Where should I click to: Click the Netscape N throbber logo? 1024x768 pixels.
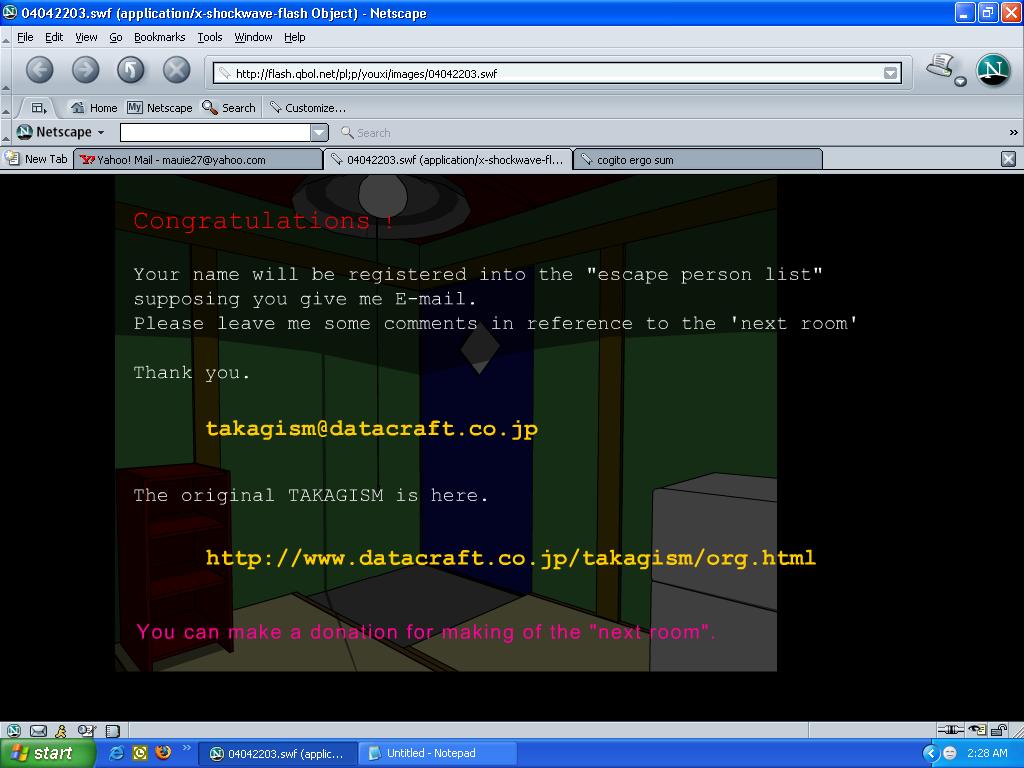993,69
